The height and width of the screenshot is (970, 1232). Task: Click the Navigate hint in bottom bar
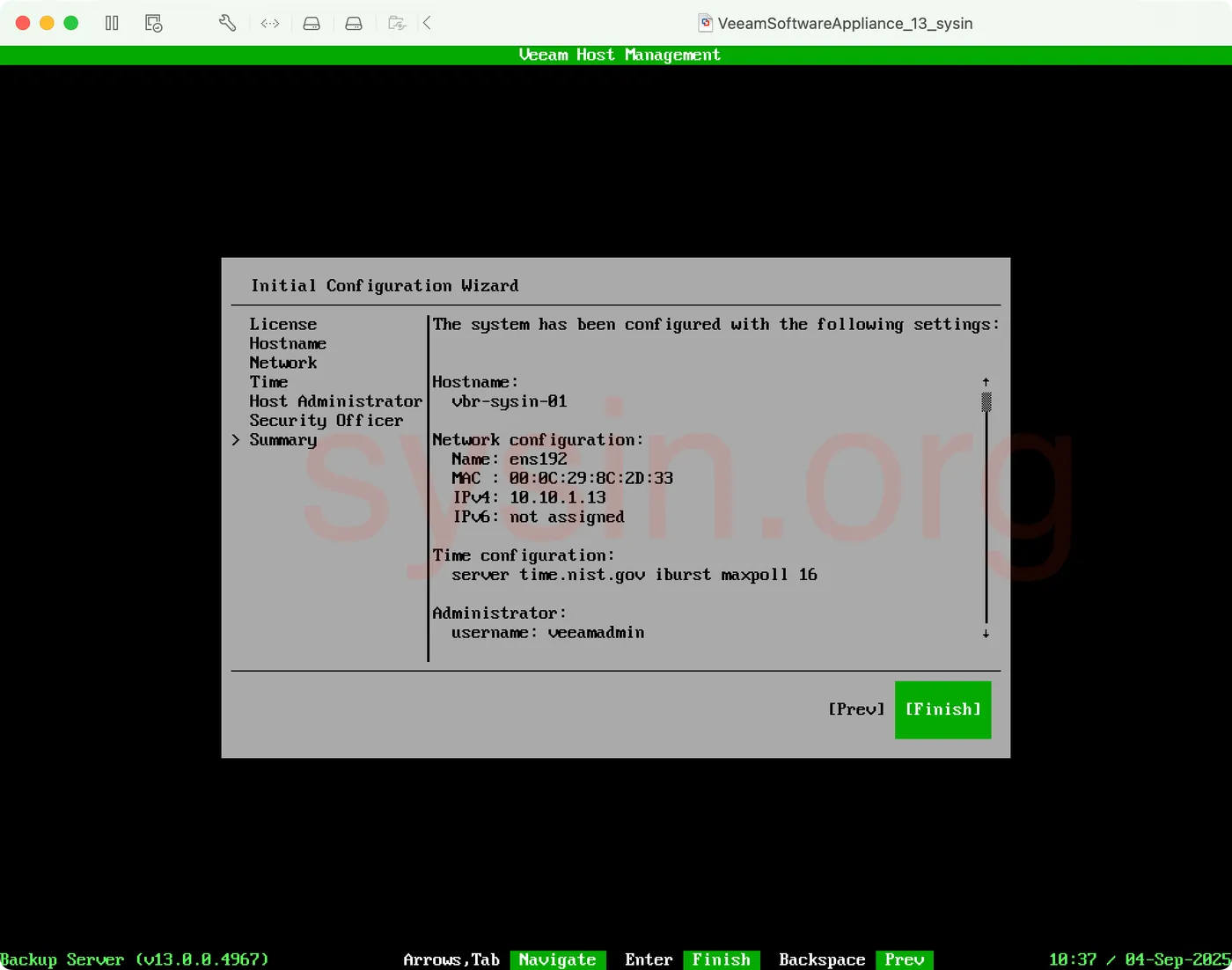click(557, 959)
